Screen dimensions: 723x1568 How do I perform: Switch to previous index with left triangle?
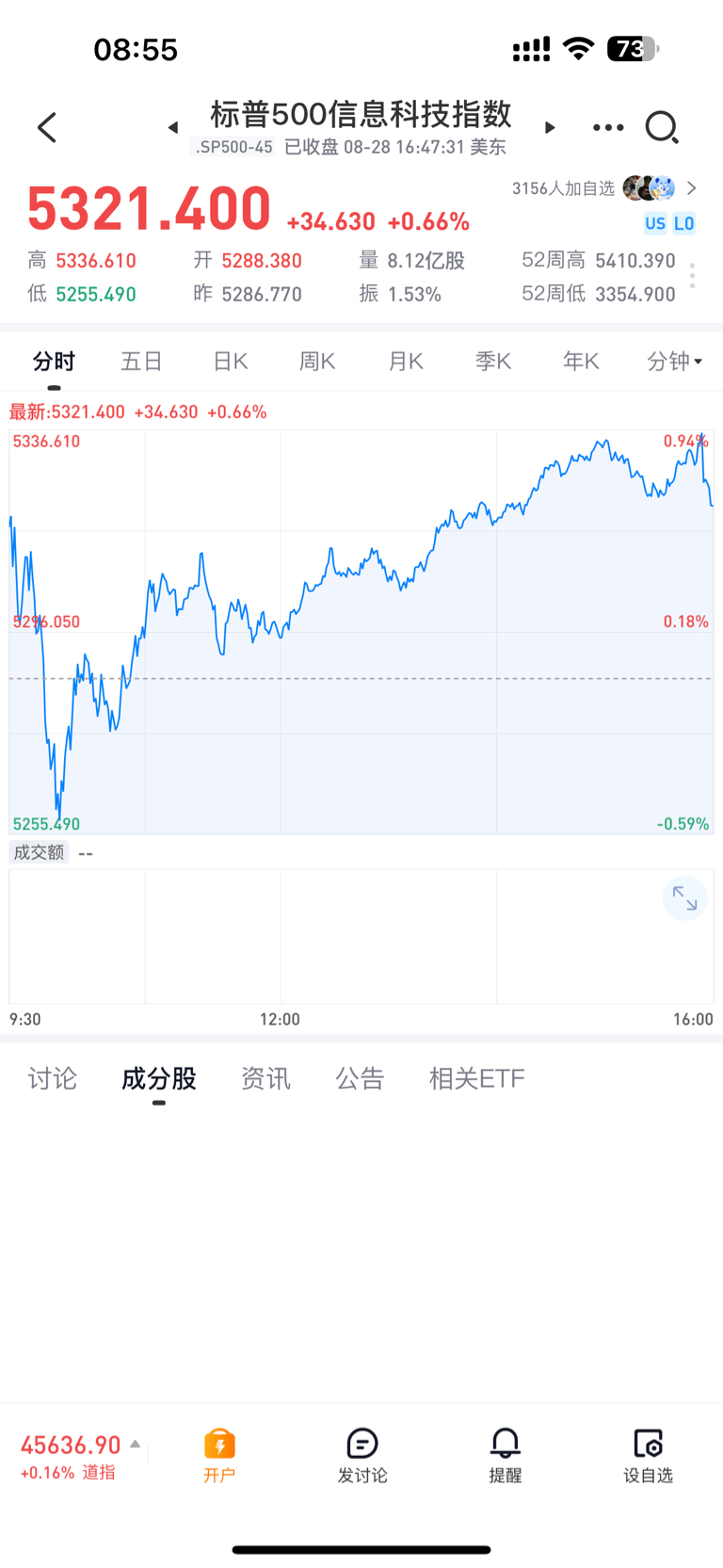(x=173, y=127)
